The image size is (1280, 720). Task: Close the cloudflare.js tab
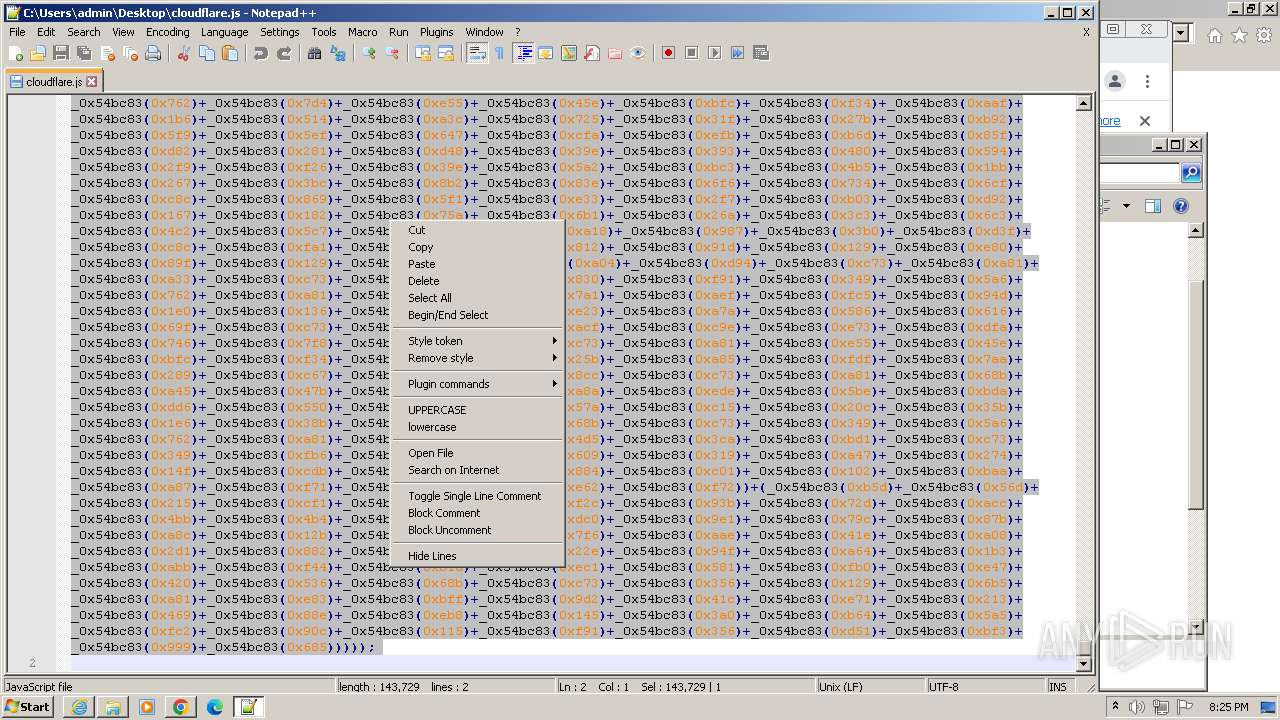point(92,82)
